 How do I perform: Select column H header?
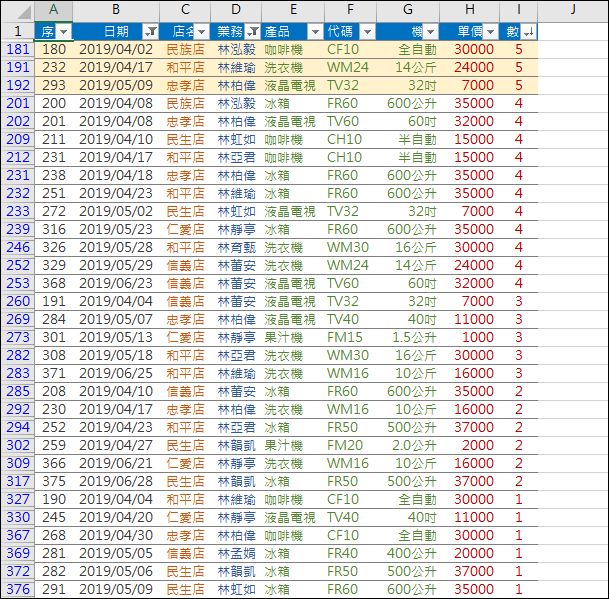pos(470,10)
